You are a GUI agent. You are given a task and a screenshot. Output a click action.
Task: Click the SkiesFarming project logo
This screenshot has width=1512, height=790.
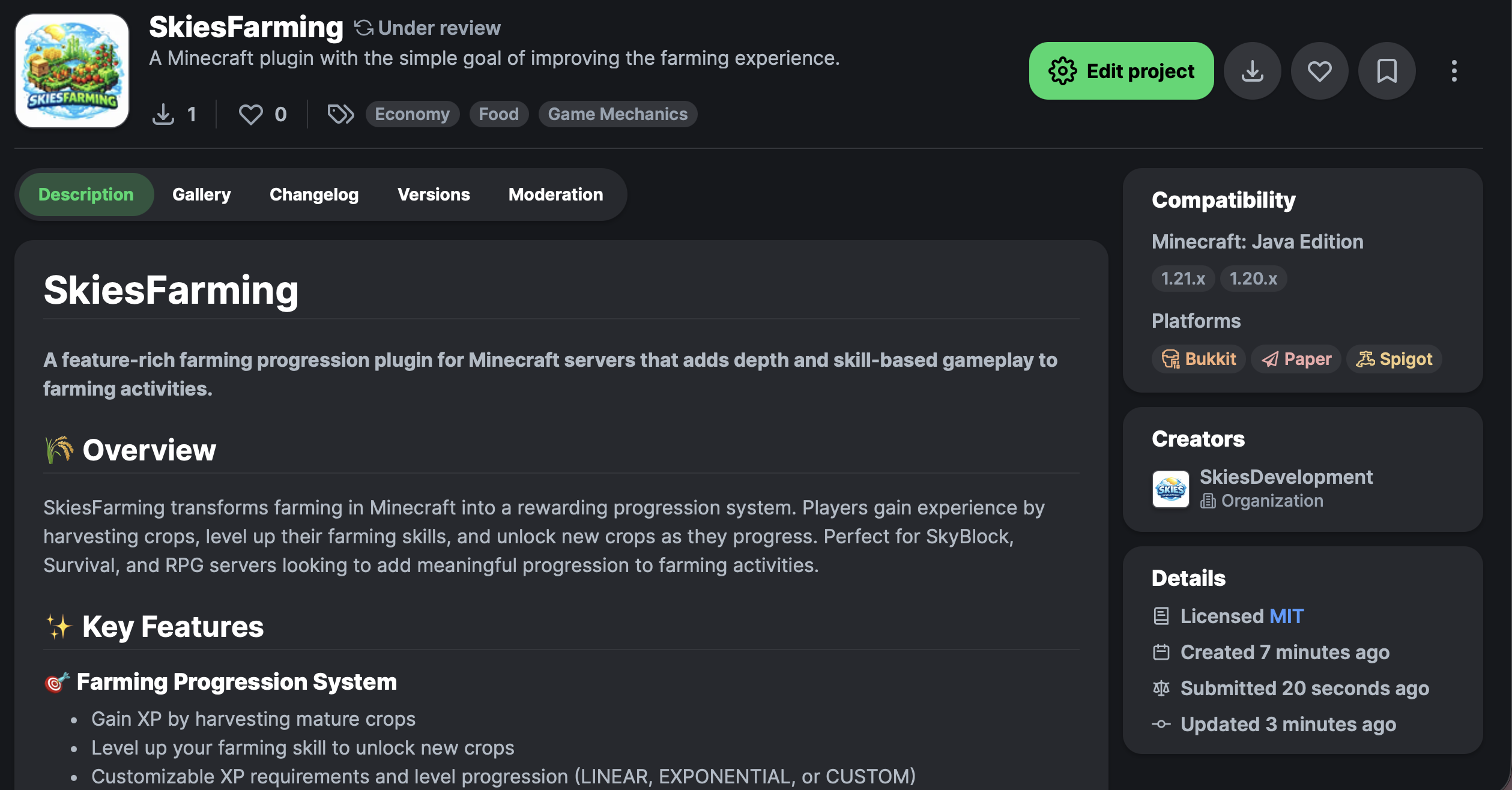(x=72, y=71)
